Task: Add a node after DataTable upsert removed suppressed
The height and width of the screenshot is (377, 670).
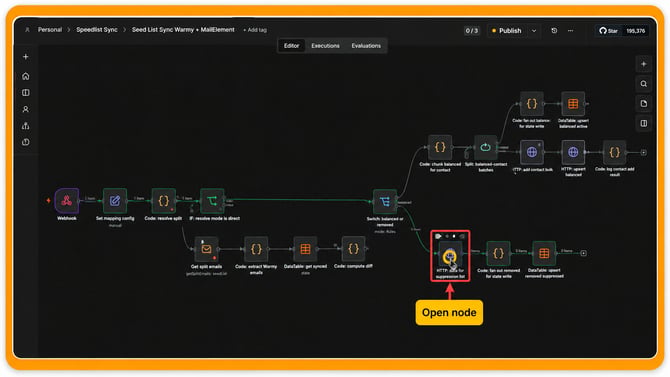Action: coord(583,253)
